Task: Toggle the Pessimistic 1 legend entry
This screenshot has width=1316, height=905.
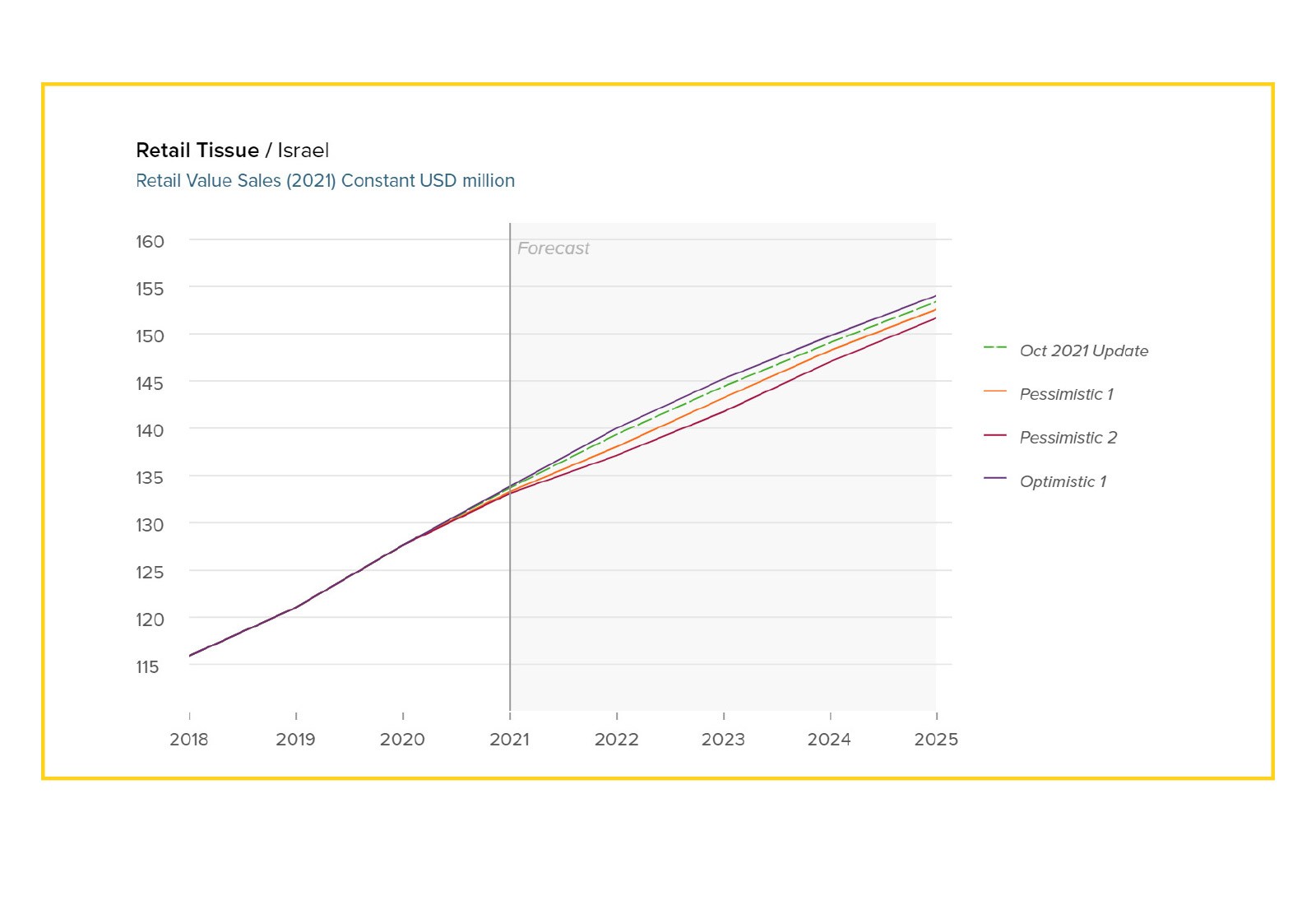Action: pyautogui.click(x=1049, y=394)
